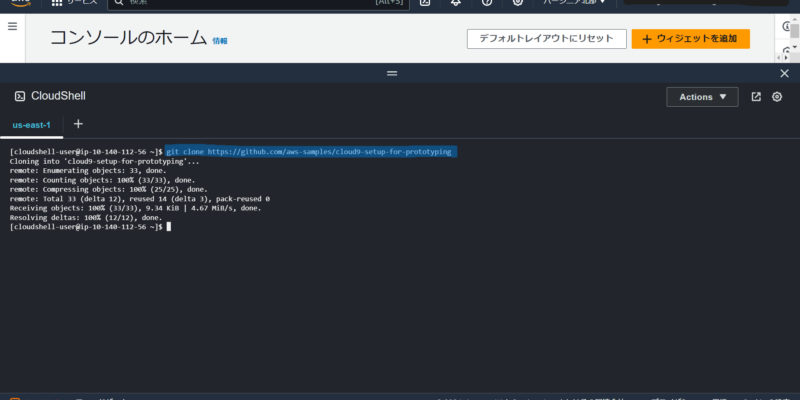Click デフォルトレイアウトにリセット button
Image resolution: width=800 pixels, height=400 pixels.
pyautogui.click(x=546, y=39)
